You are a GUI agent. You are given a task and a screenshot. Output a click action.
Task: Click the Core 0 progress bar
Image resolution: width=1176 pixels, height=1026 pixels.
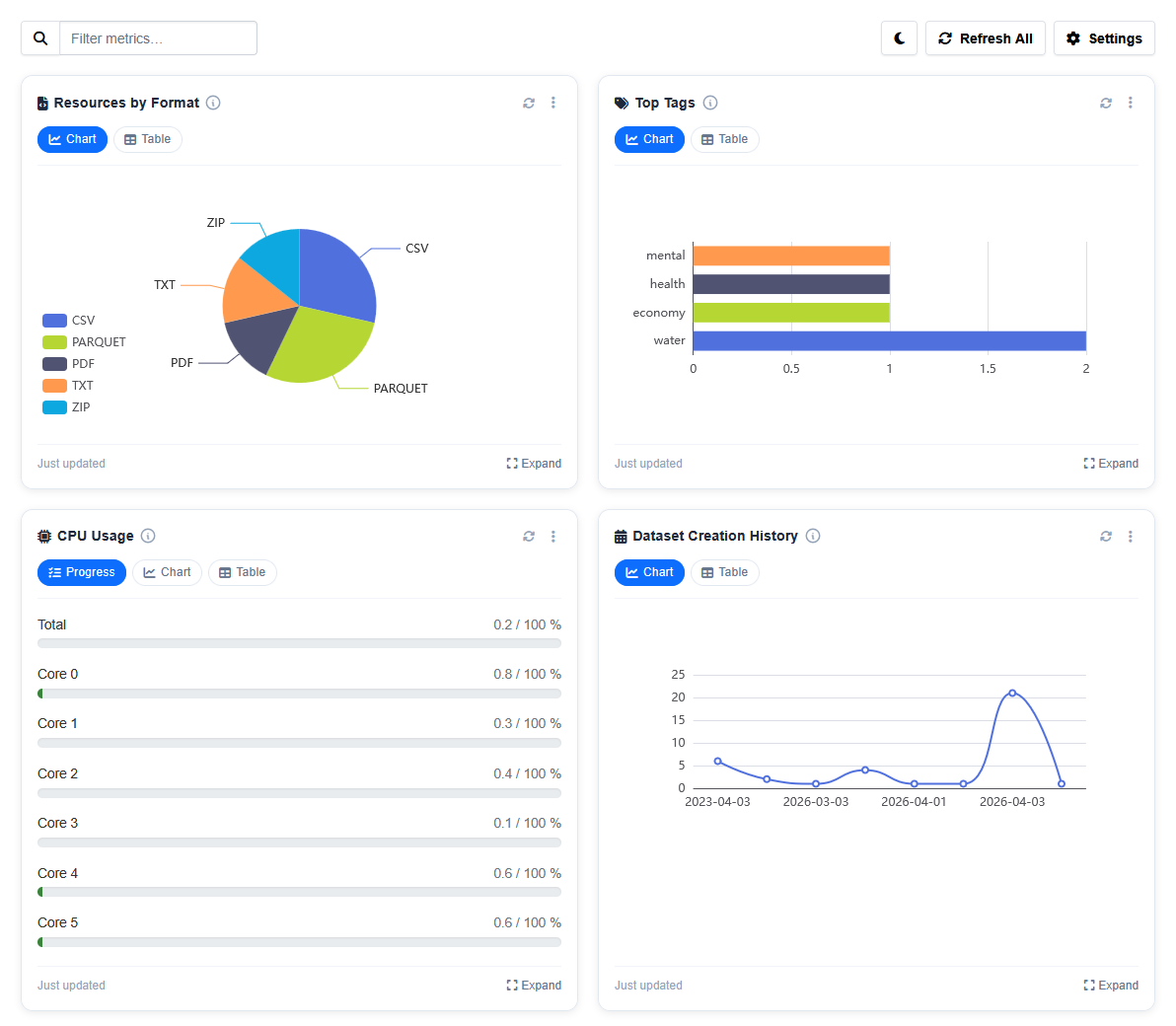tap(299, 694)
